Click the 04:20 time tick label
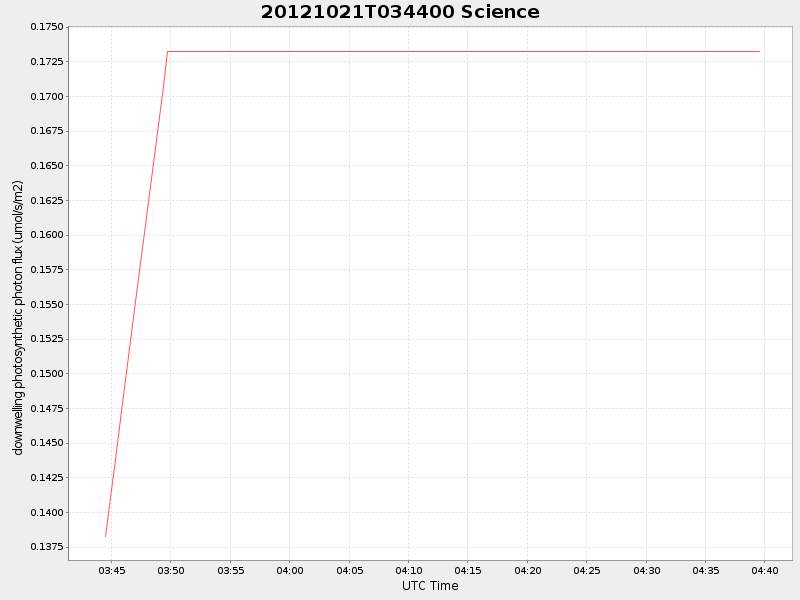 (x=528, y=570)
